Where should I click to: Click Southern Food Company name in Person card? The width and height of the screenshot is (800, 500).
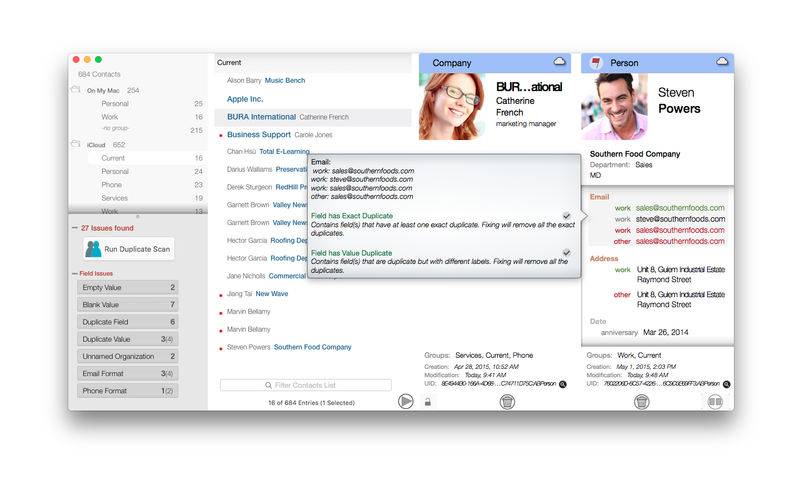coord(635,154)
